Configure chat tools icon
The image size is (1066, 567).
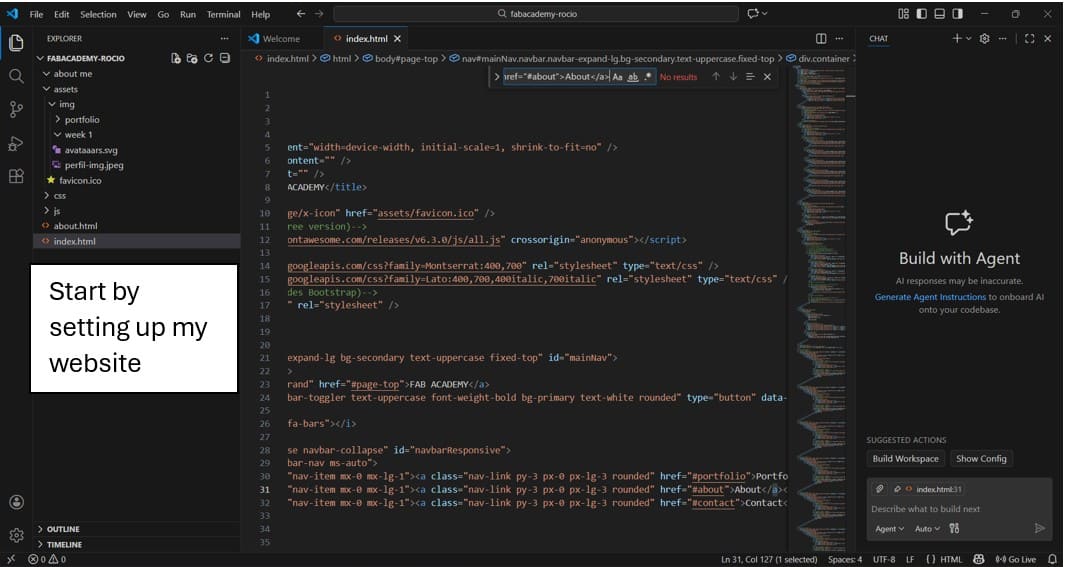pyautogui.click(x=955, y=528)
